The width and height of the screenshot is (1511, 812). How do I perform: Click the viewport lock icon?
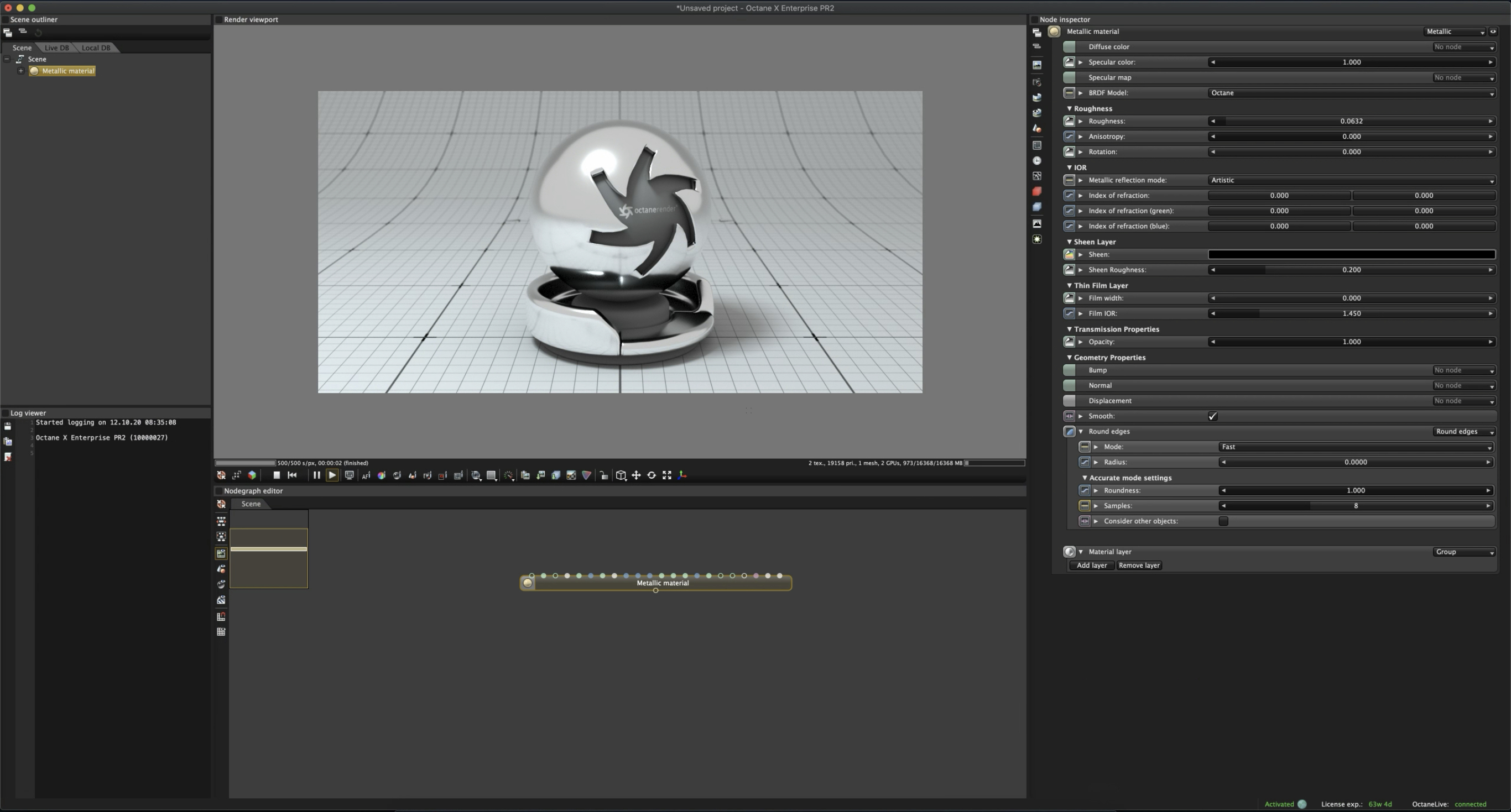point(603,475)
